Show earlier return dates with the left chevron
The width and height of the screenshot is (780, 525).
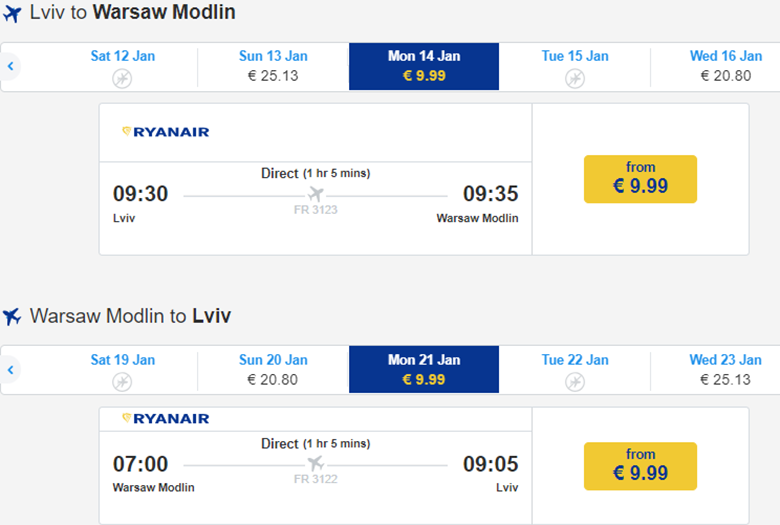point(10,370)
